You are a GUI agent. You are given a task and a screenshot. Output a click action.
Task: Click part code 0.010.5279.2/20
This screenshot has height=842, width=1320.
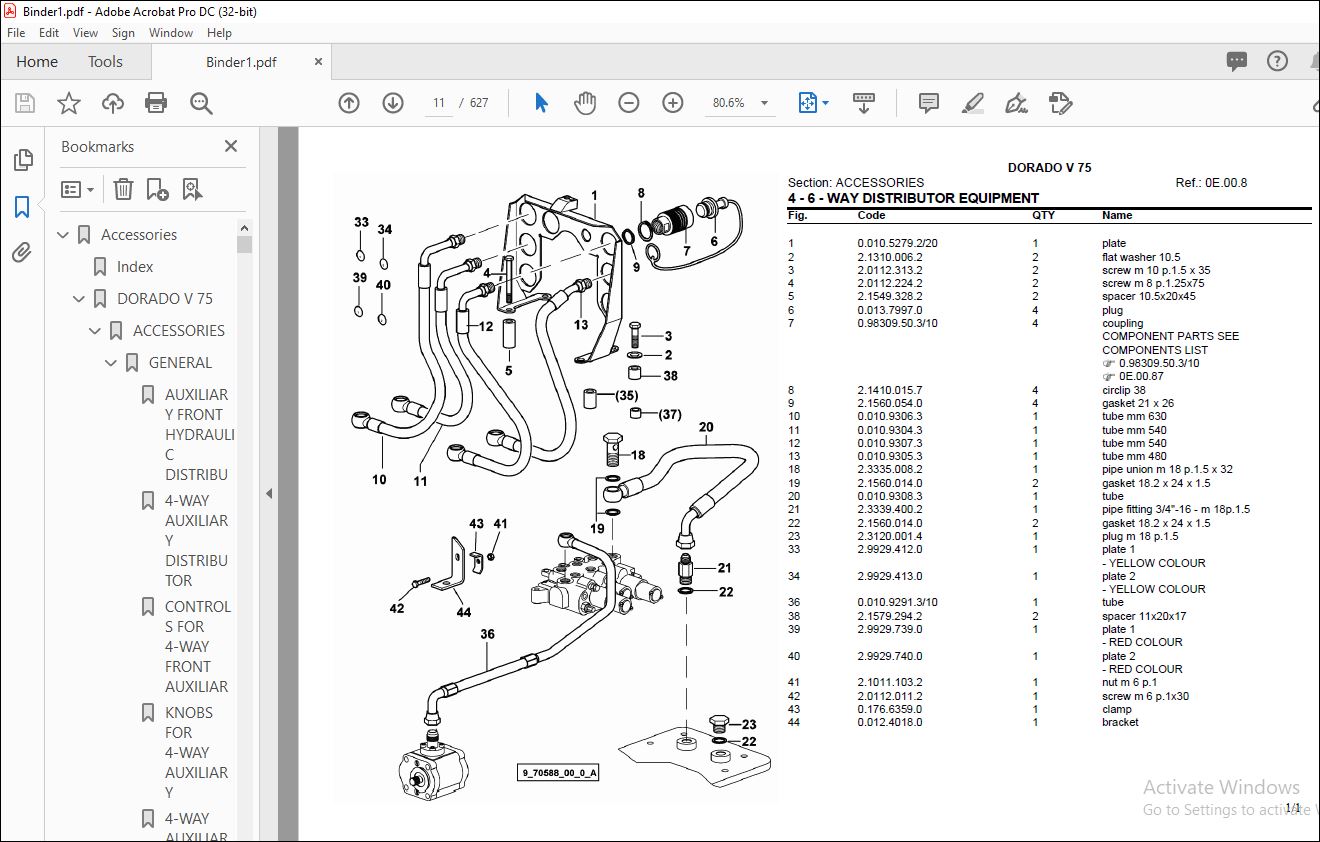pyautogui.click(x=897, y=243)
